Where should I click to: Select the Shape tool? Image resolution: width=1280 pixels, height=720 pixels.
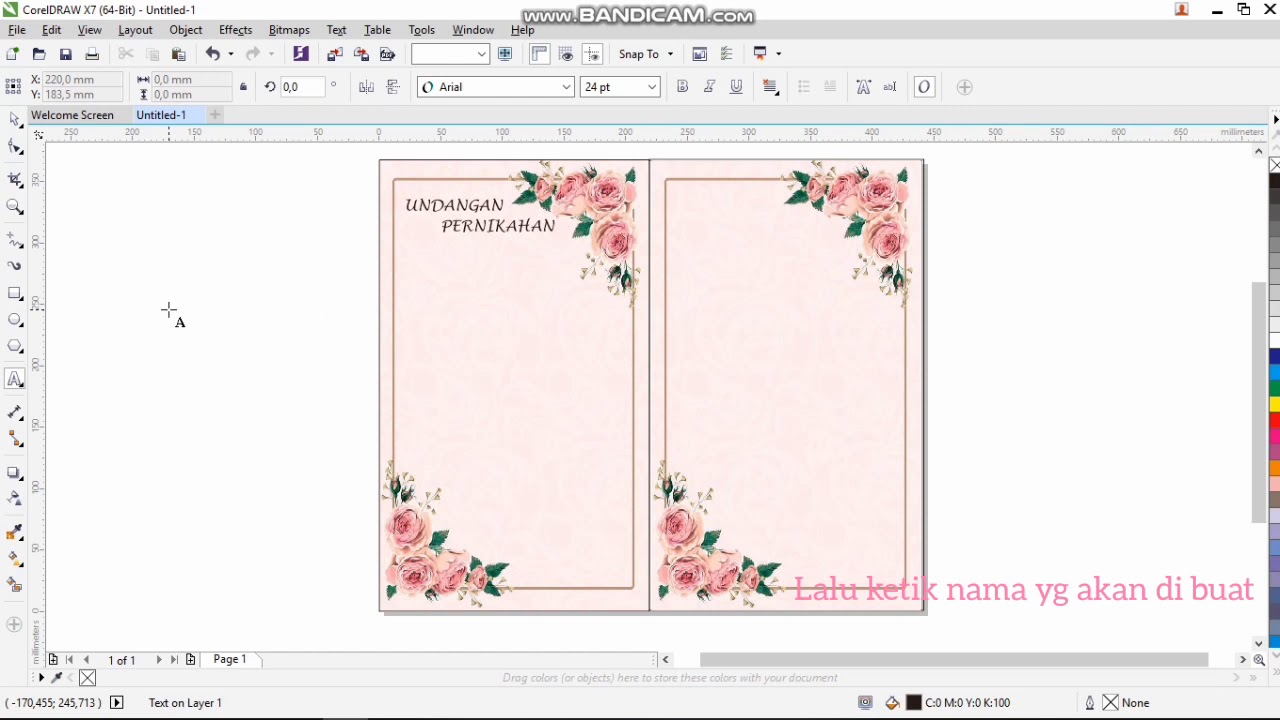click(x=14, y=148)
